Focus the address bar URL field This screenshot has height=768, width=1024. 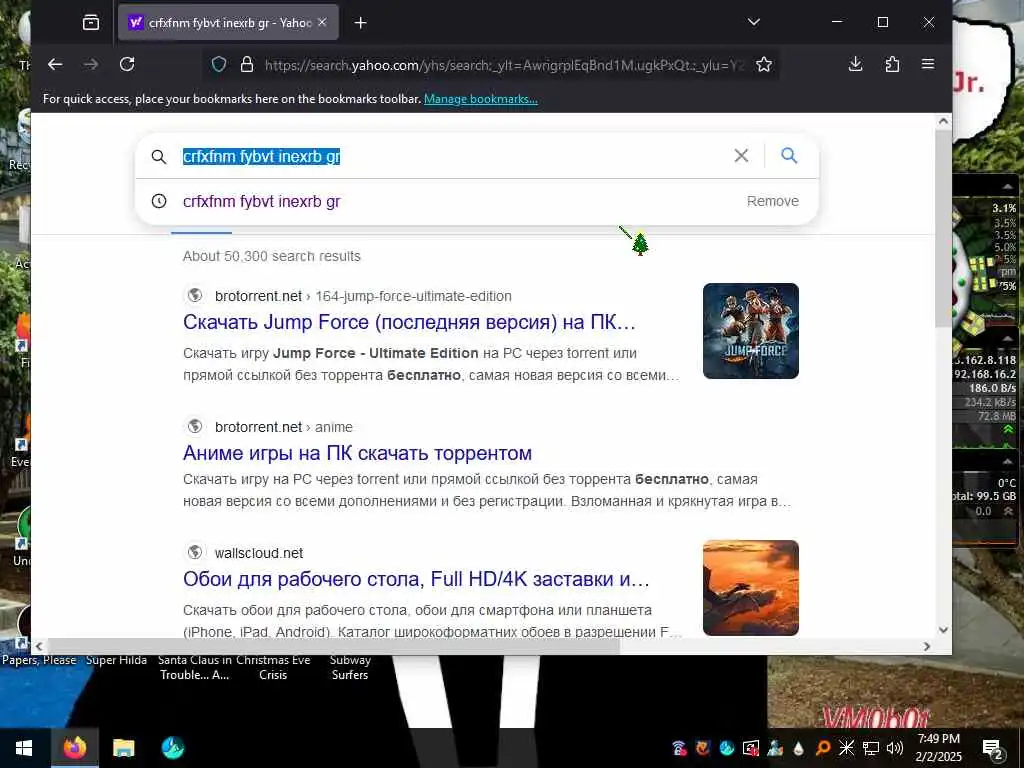tap(504, 65)
